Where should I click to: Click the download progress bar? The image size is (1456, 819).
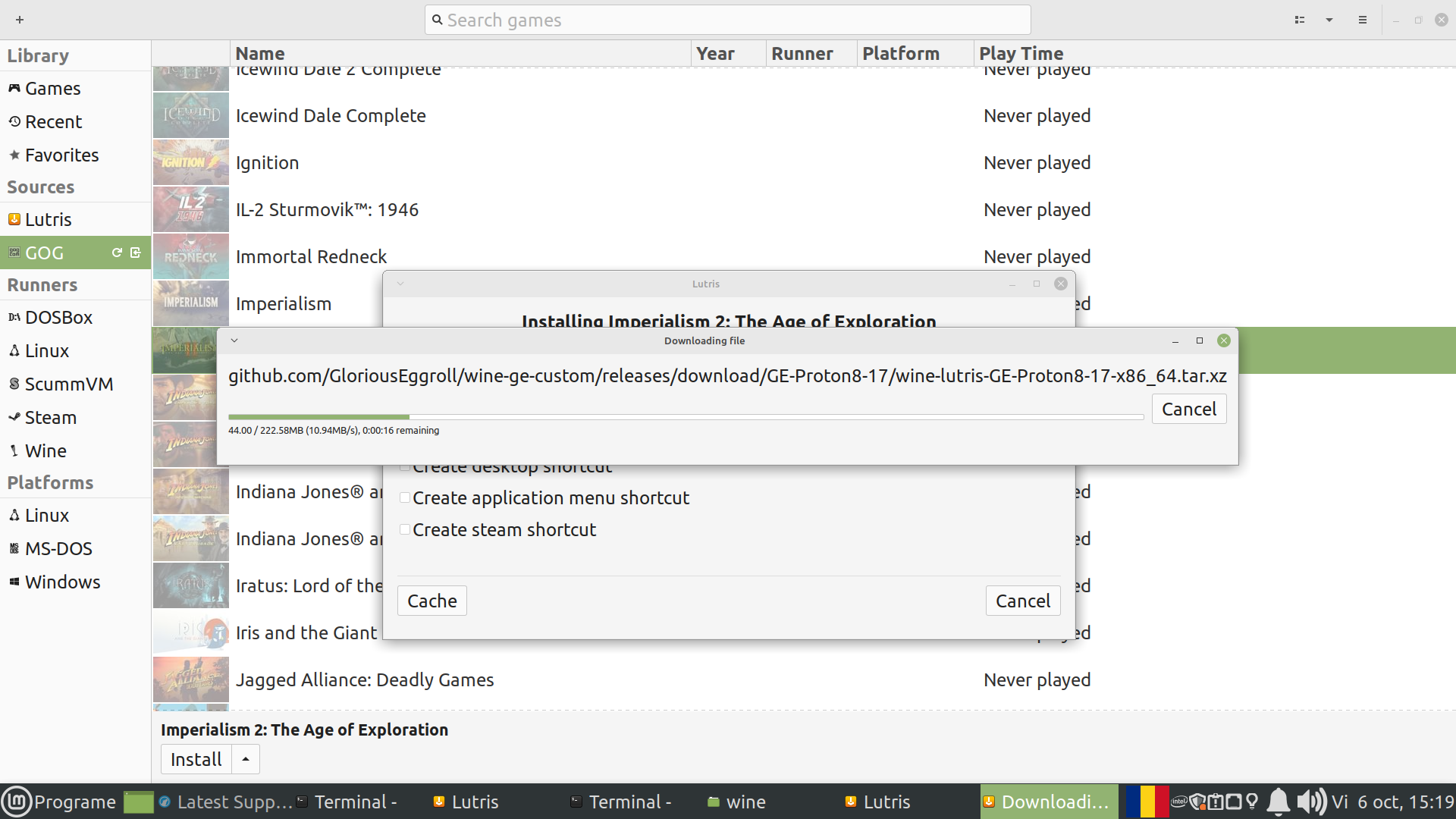[x=686, y=417]
